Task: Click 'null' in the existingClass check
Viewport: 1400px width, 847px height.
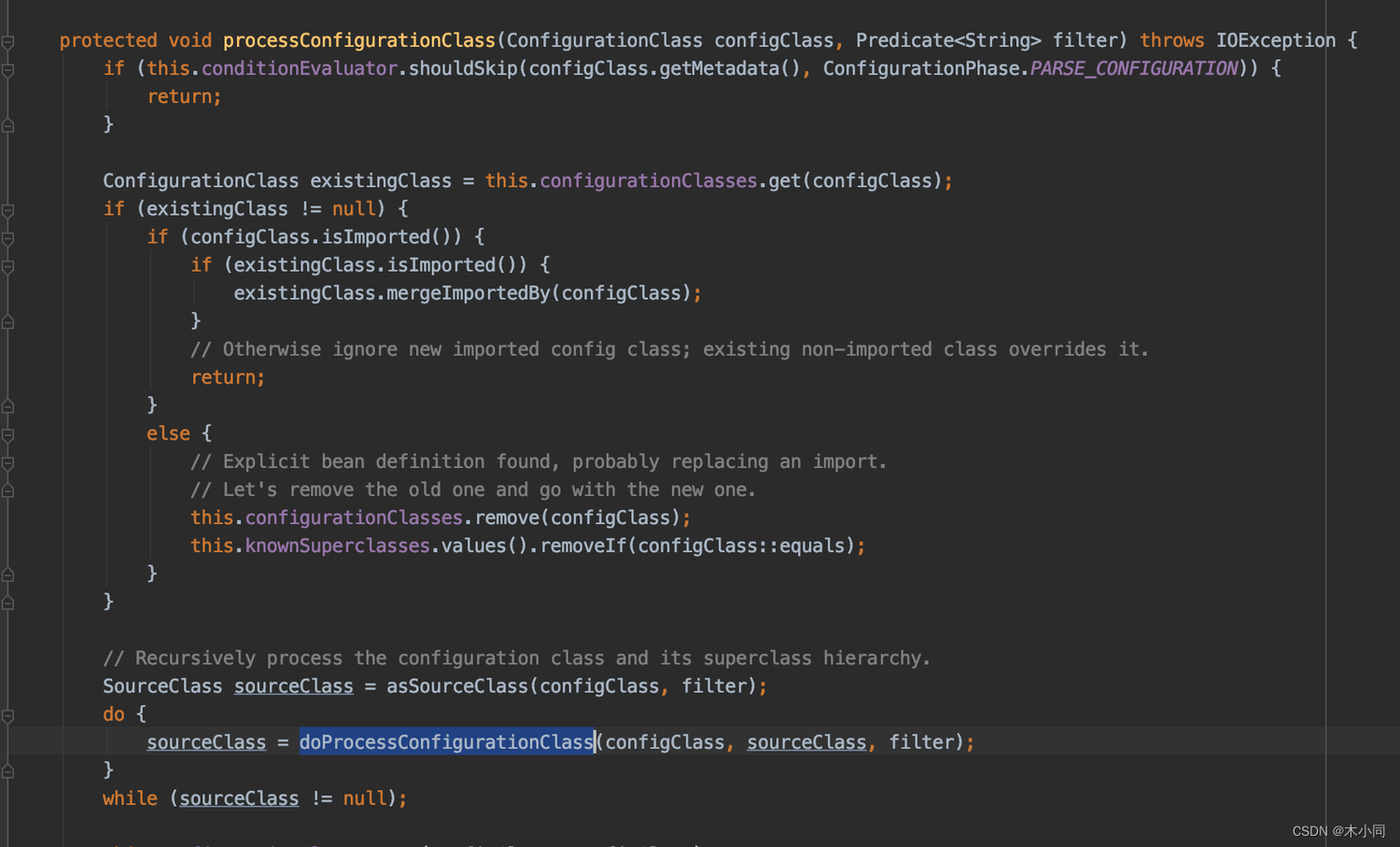Action: pyautogui.click(x=354, y=208)
